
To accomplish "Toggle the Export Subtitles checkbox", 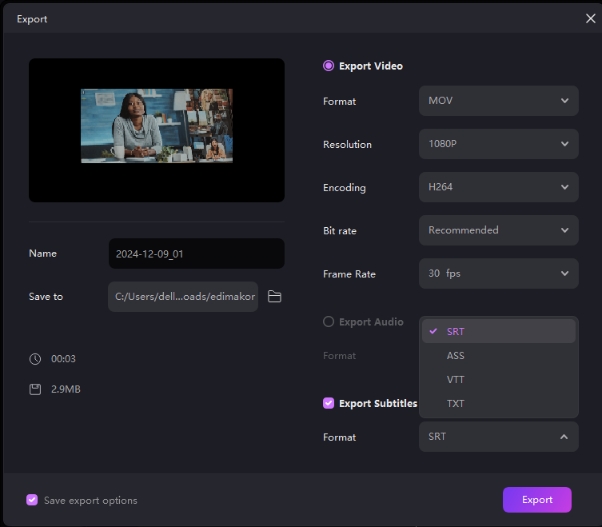I will [329, 403].
